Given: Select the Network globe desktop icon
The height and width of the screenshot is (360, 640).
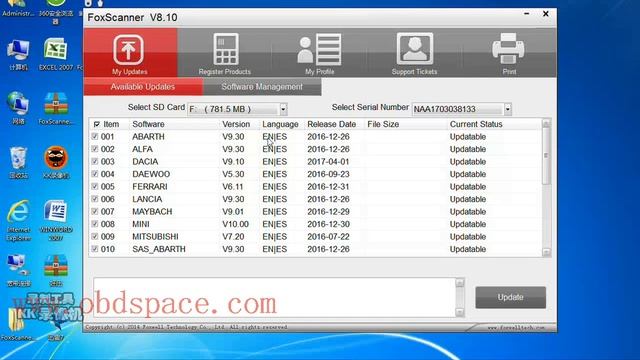Looking at the screenshot, I should [18, 109].
